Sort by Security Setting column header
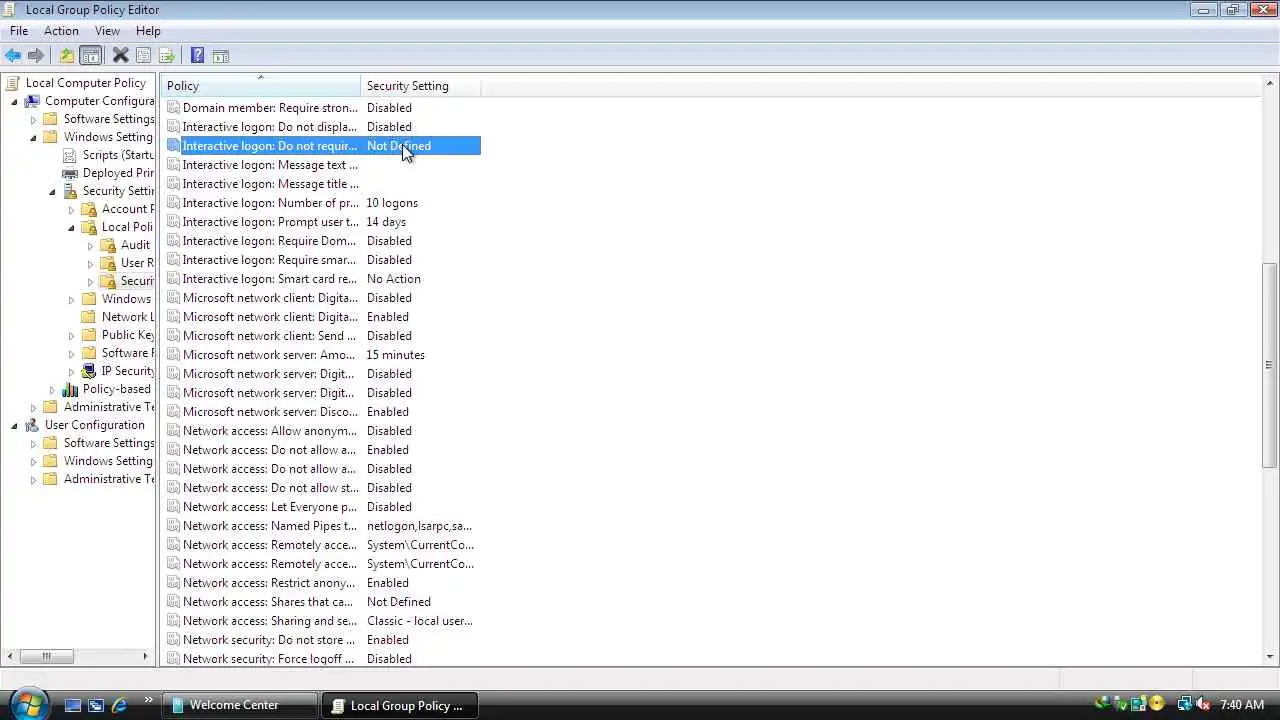This screenshot has height=720, width=1280. click(x=420, y=86)
